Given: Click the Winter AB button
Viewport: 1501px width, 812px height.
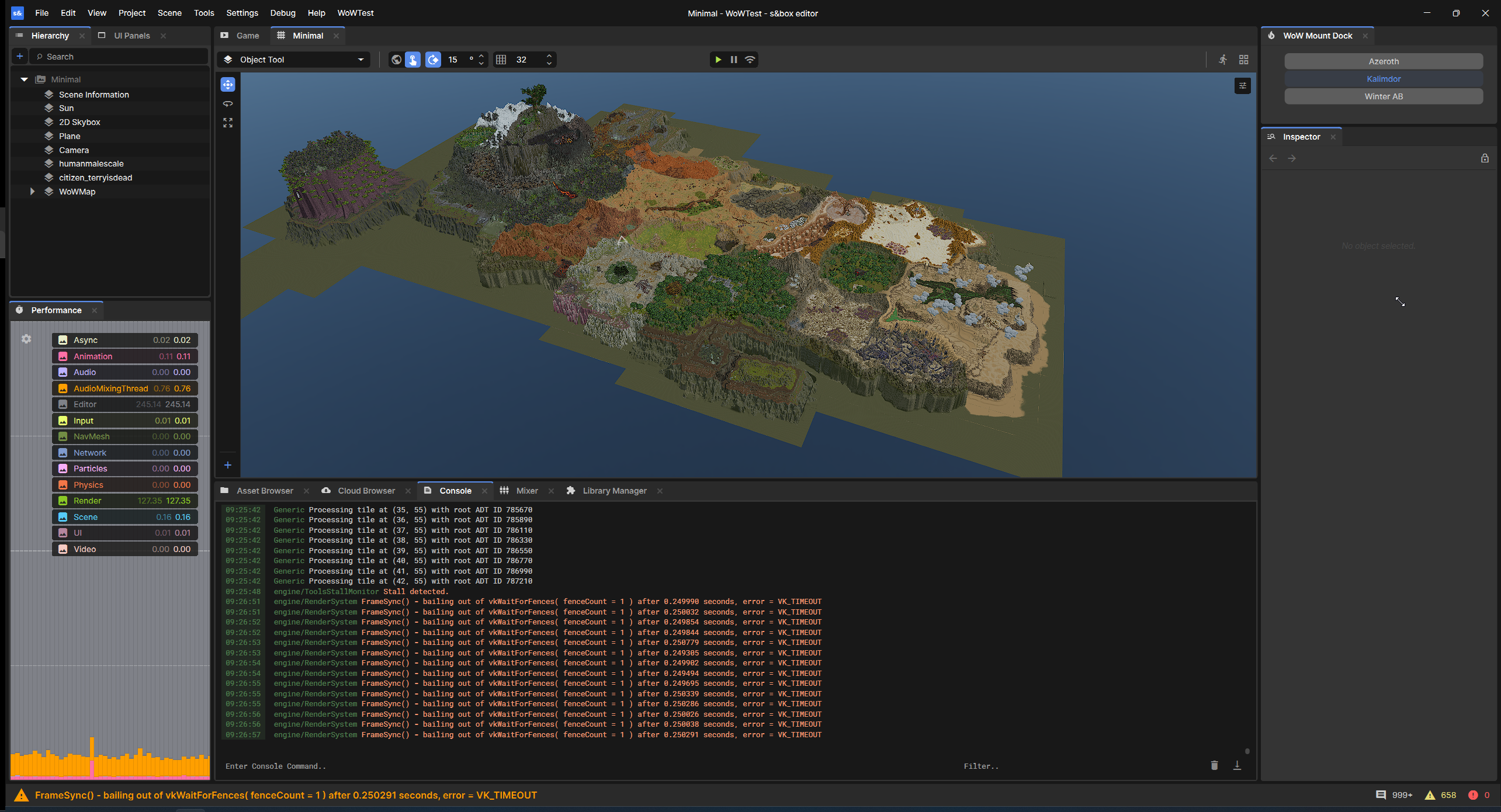Looking at the screenshot, I should [x=1383, y=96].
